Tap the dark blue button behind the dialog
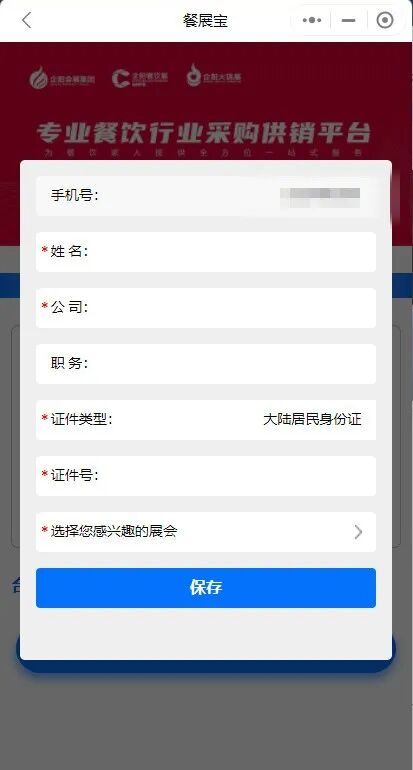 (x=206, y=665)
